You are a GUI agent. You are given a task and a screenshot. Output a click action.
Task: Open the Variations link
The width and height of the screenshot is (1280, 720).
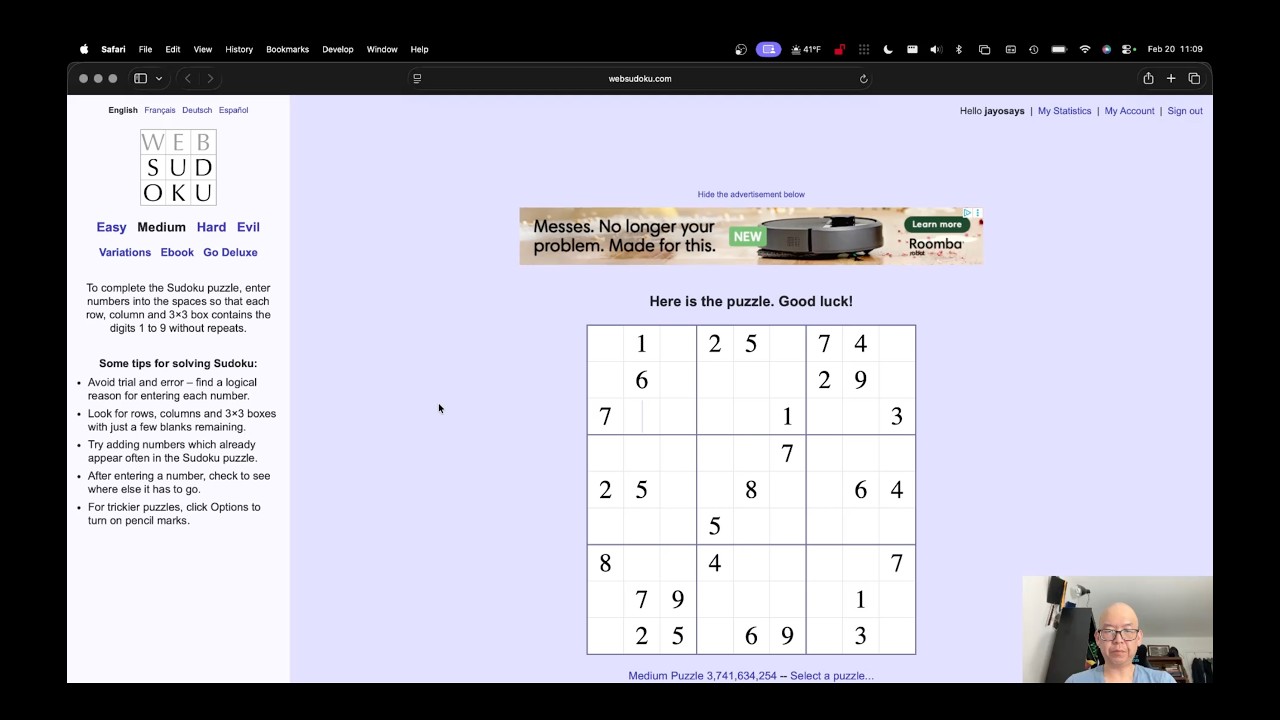click(125, 252)
